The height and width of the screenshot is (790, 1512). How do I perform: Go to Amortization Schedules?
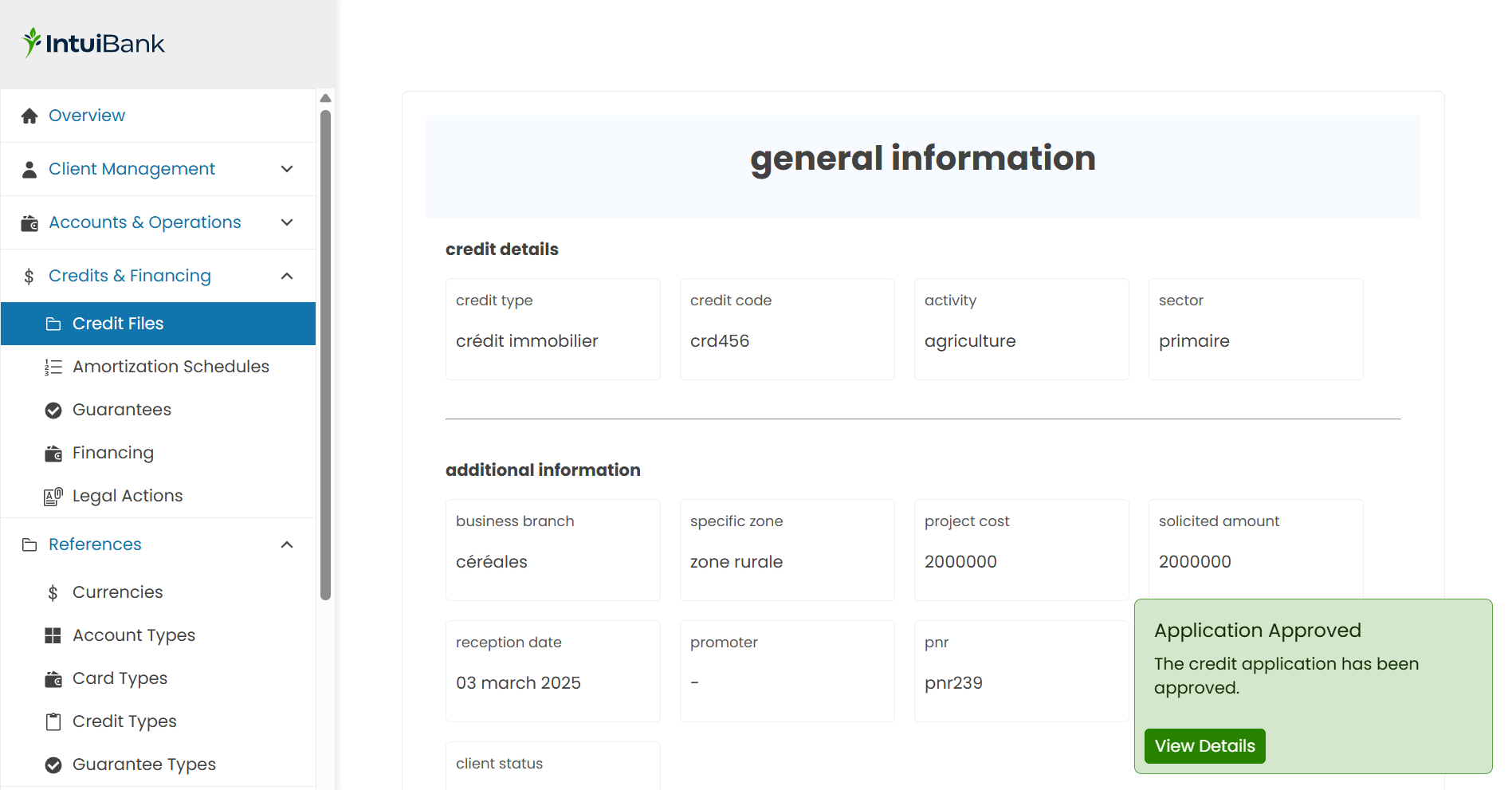(x=159, y=367)
